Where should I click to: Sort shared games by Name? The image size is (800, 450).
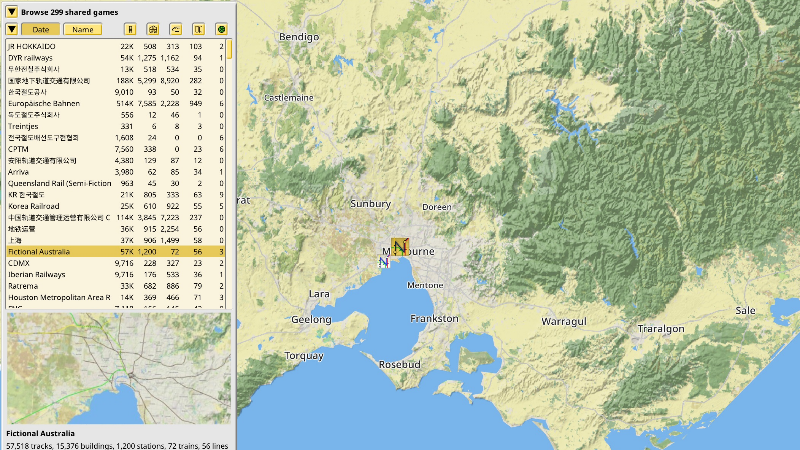tap(83, 29)
